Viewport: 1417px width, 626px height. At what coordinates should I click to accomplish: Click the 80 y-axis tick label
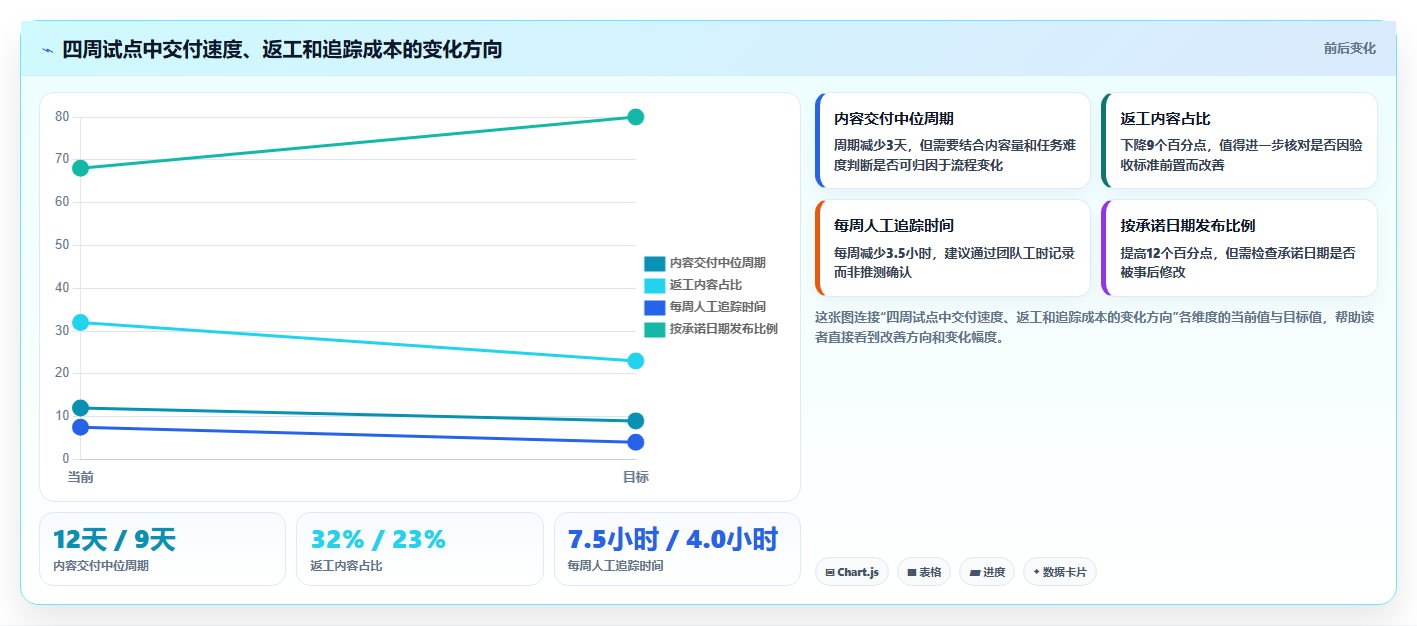[x=62, y=117]
